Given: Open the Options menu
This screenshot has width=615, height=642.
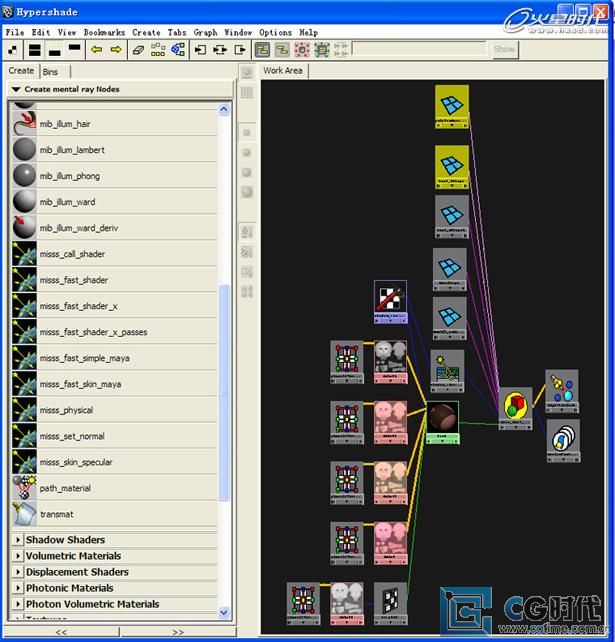Looking at the screenshot, I should [x=276, y=32].
